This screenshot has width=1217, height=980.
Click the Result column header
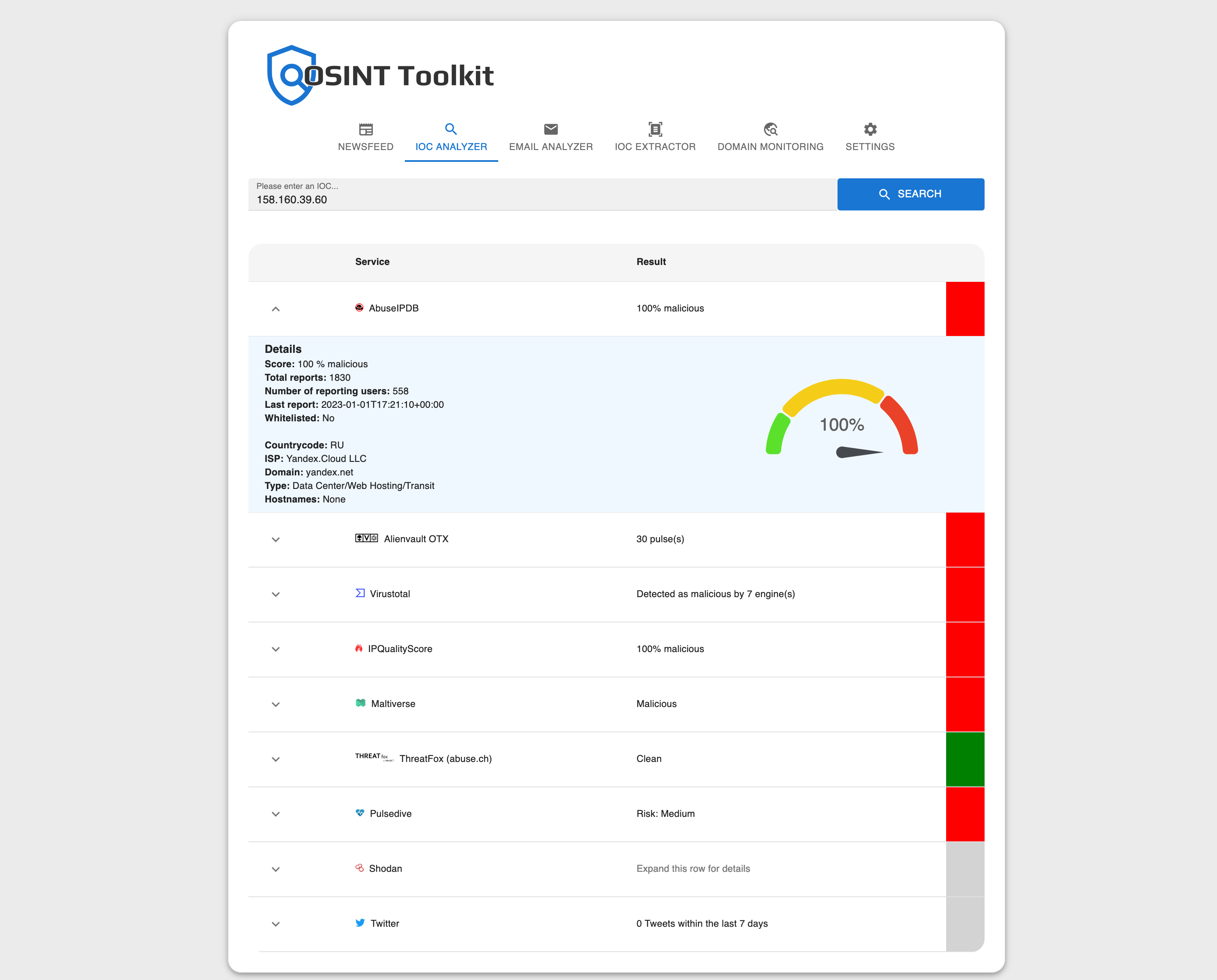[651, 262]
